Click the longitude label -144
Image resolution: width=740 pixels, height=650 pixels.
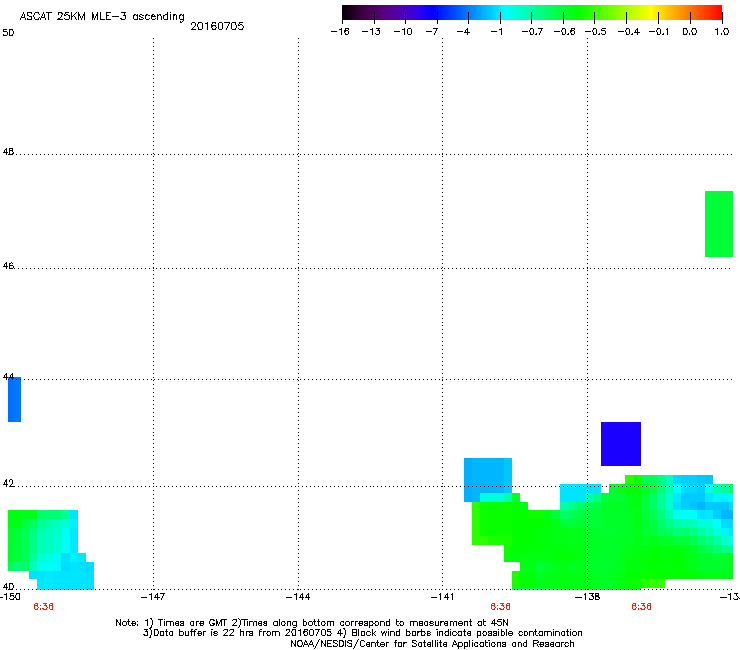(298, 597)
